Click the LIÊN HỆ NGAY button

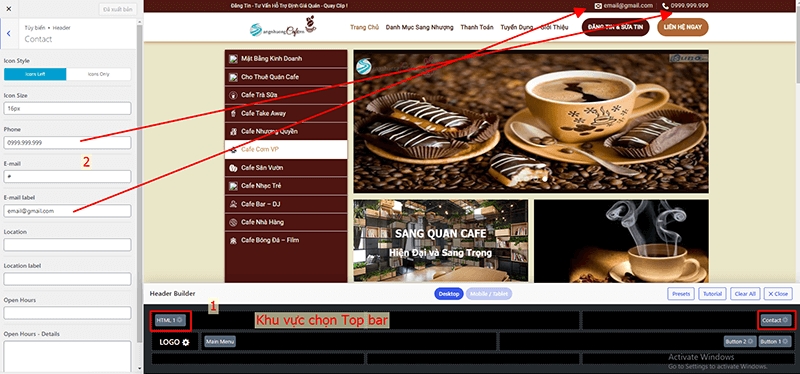click(x=683, y=28)
